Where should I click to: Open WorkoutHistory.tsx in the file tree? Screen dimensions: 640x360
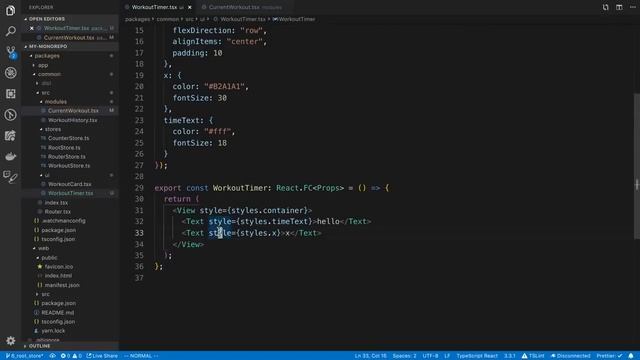[x=73, y=120]
